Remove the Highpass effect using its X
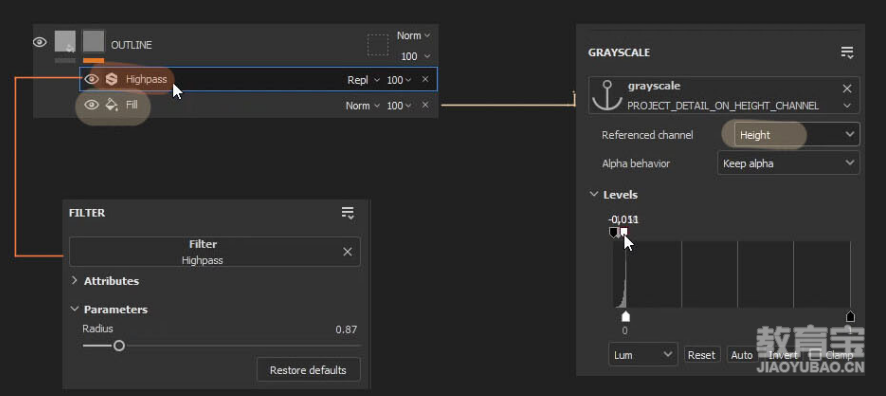This screenshot has height=396, width=886. click(x=425, y=80)
